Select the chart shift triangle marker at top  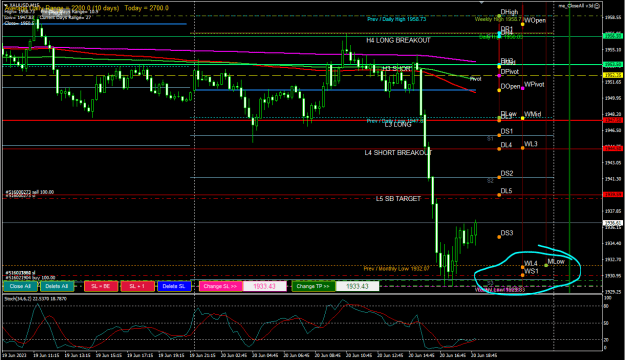(x=482, y=2)
